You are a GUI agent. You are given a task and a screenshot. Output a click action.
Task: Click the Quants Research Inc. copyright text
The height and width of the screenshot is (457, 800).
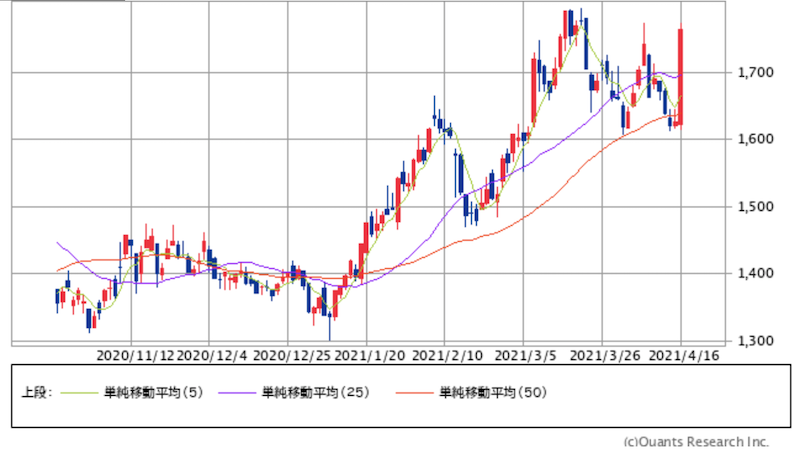696,441
